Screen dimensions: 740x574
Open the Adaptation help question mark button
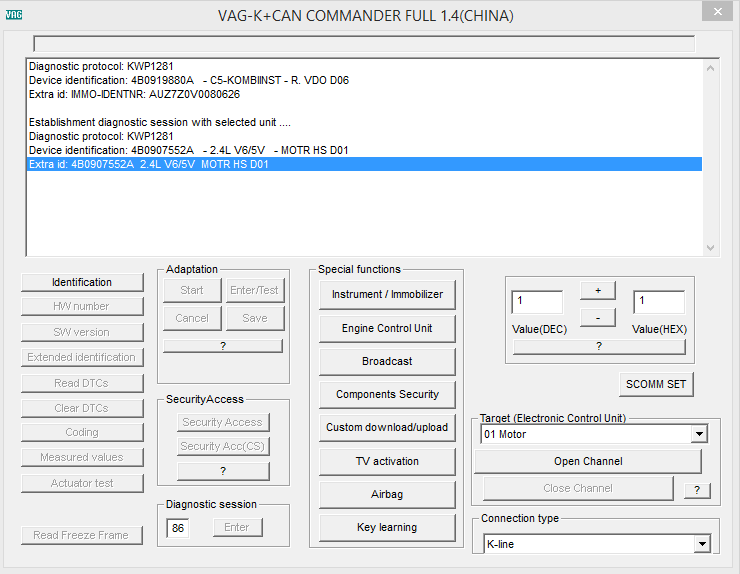point(223,346)
